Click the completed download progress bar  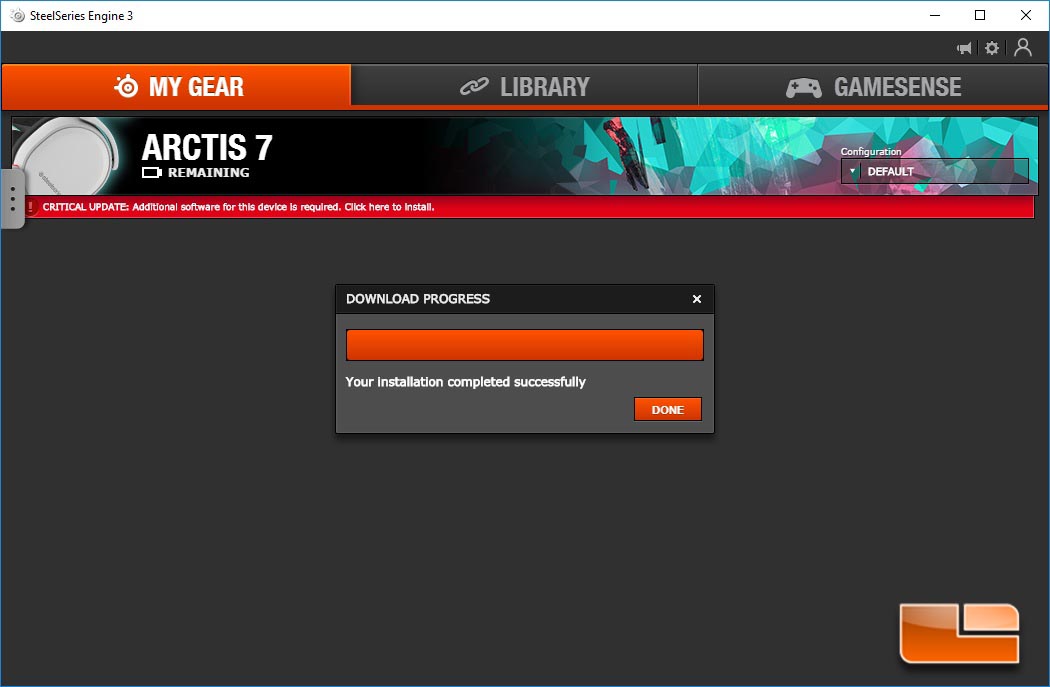tap(524, 345)
